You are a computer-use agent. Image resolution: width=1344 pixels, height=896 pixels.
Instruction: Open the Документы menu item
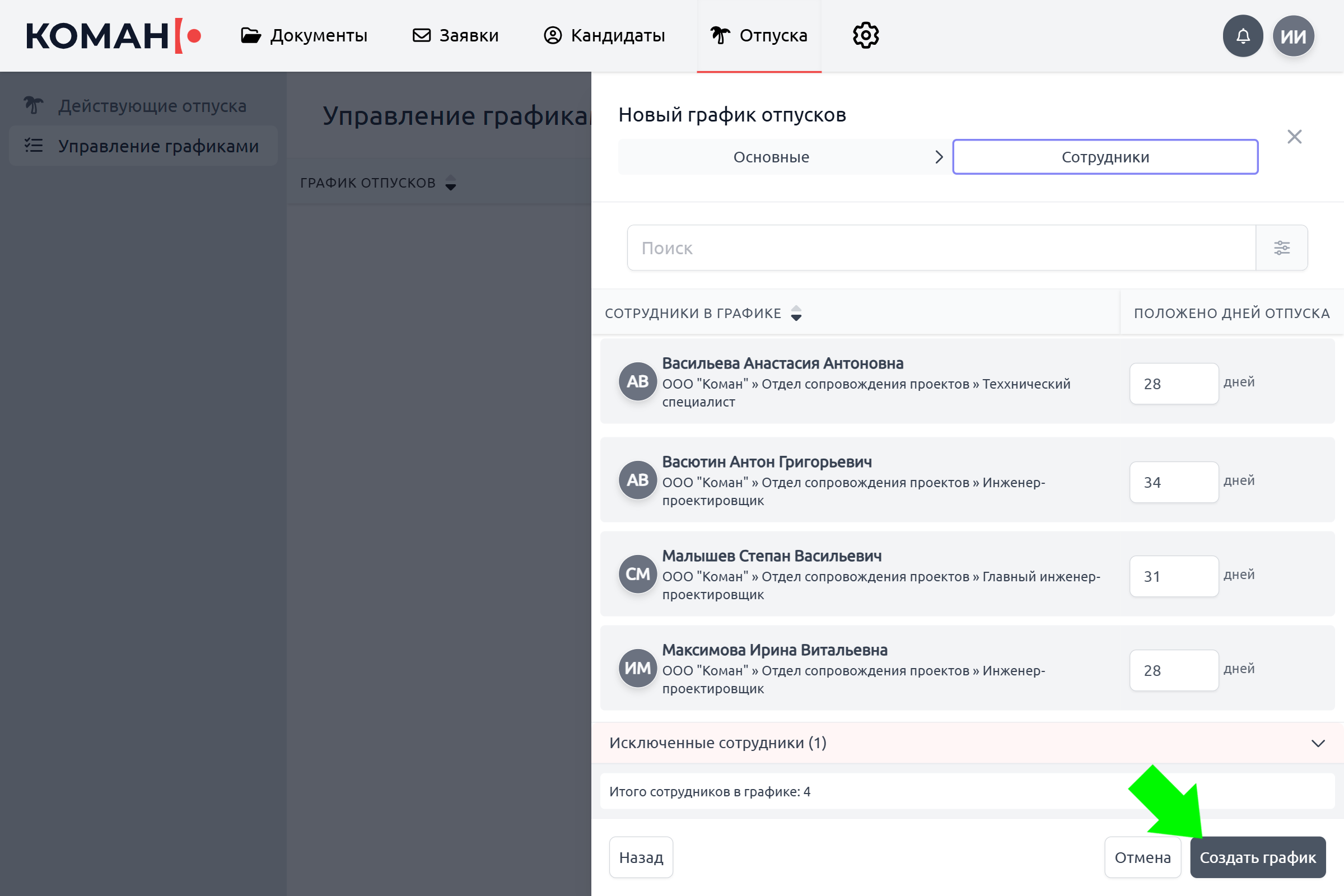(x=304, y=35)
